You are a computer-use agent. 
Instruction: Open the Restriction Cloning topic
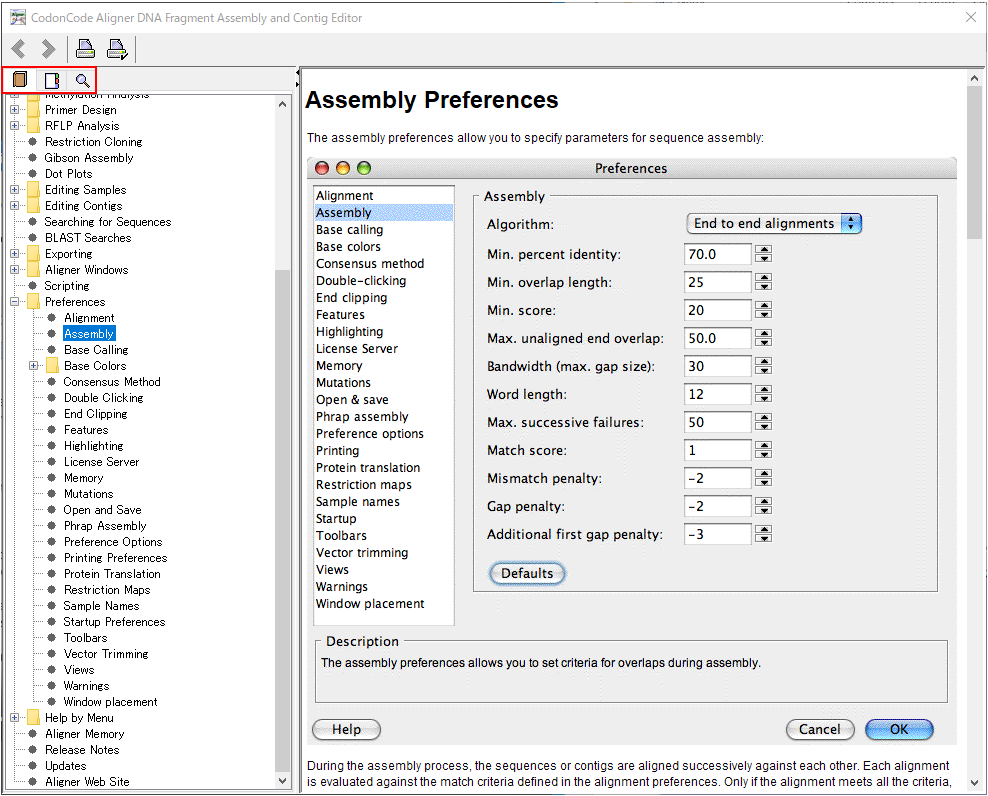coord(93,142)
